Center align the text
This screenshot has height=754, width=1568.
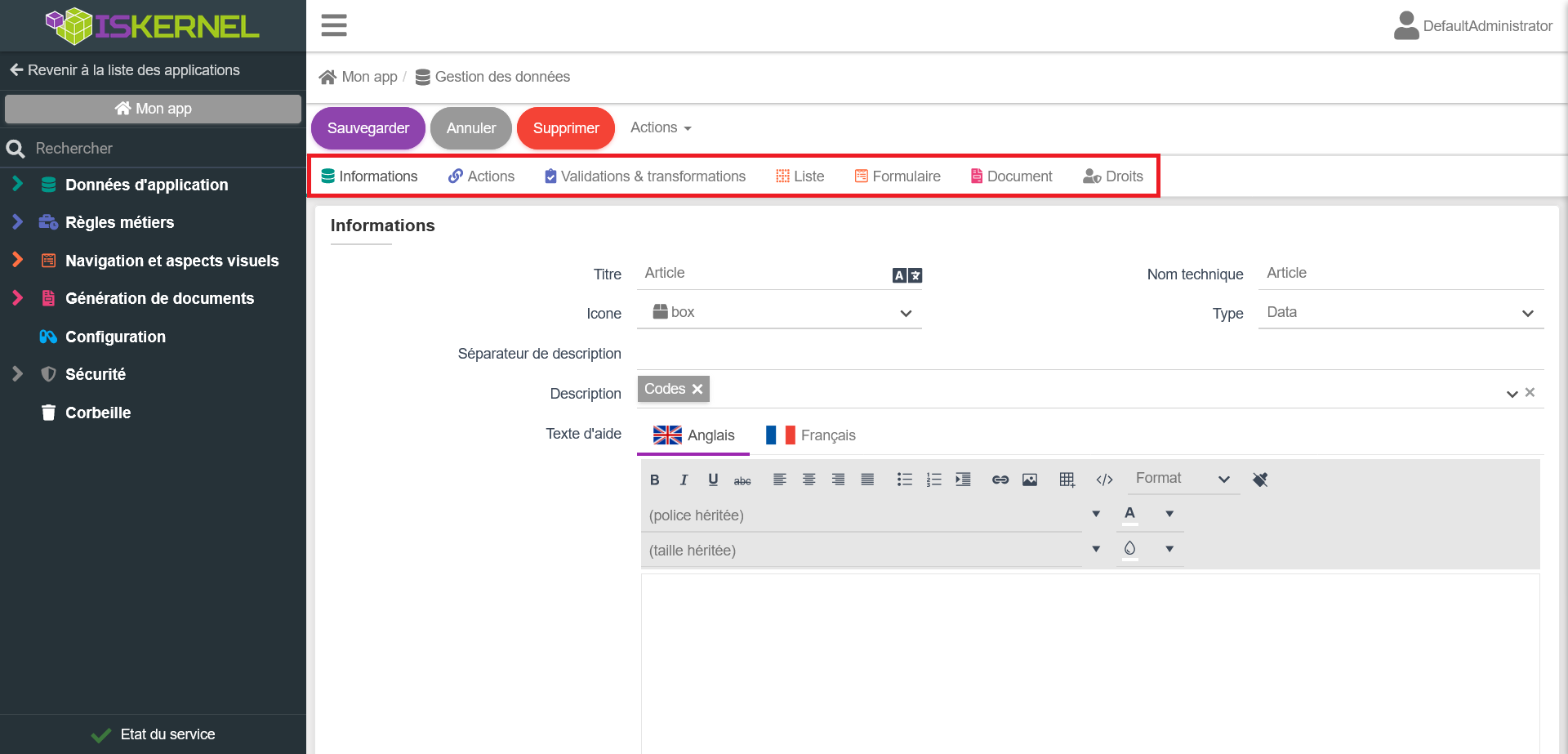(x=808, y=480)
